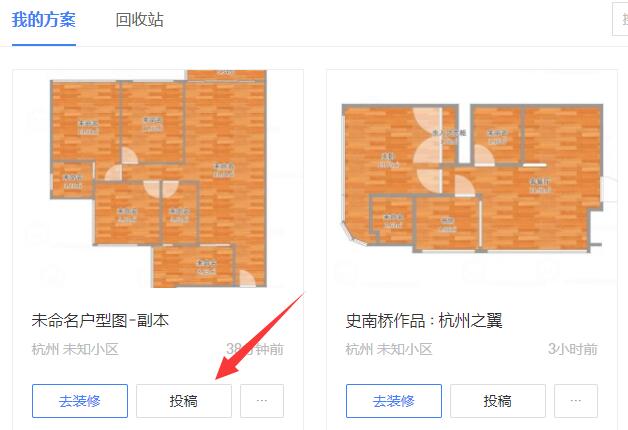Screen dimensions: 628x430
Task: Click 杭州 未知小区 under 未命名户型图-副本
Action: point(75,349)
